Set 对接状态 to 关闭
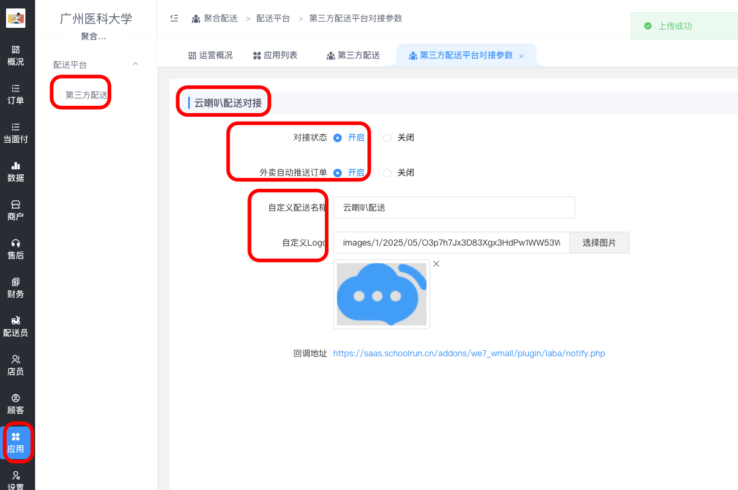The height and width of the screenshot is (490, 738). coord(387,137)
